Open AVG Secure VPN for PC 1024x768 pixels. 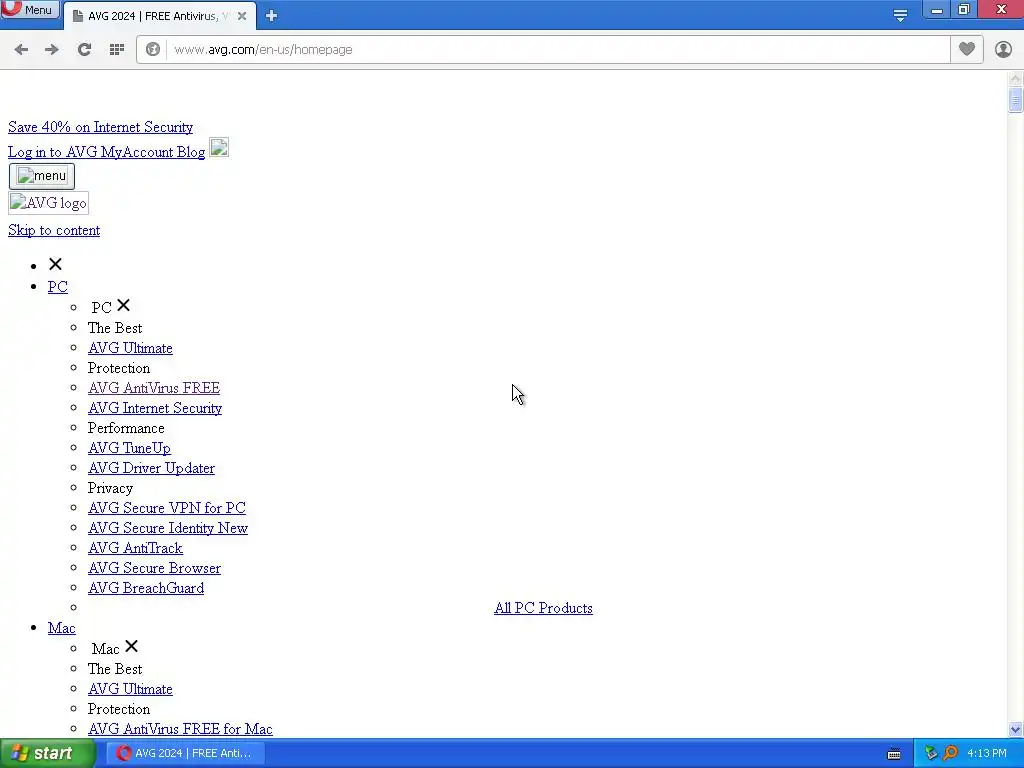(167, 508)
